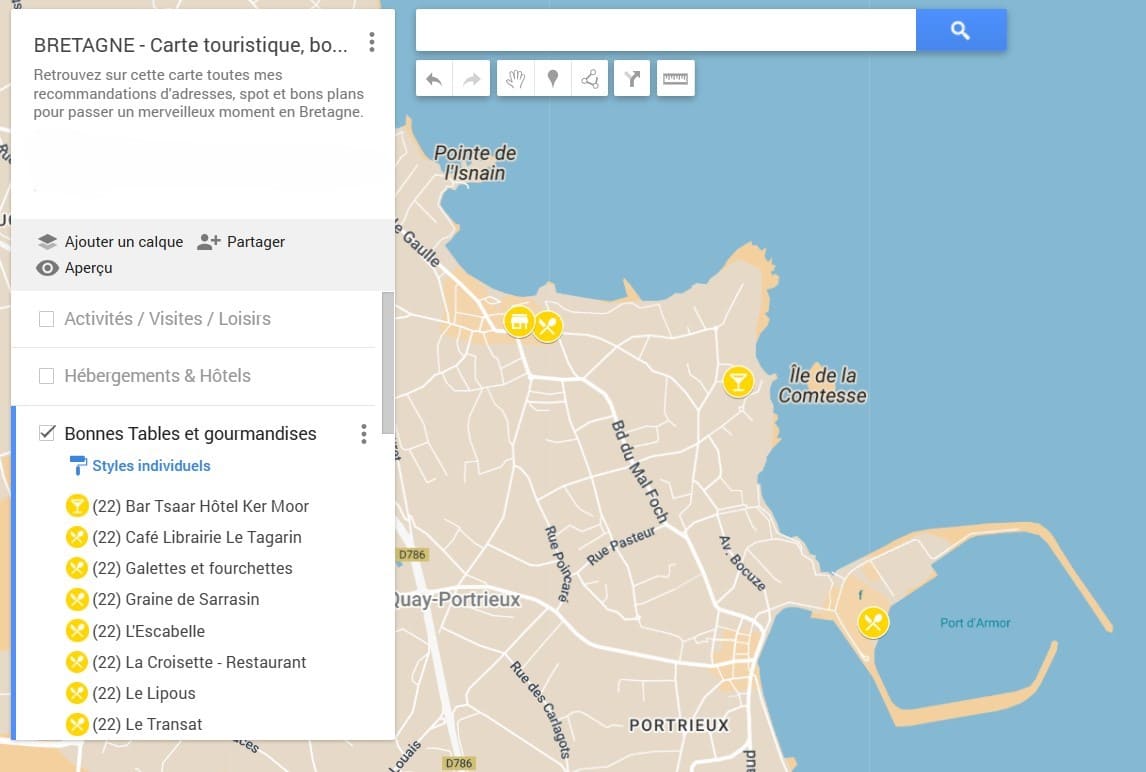
Task: Click the Activités / Visites / Loisirs layer title
Action: [167, 319]
